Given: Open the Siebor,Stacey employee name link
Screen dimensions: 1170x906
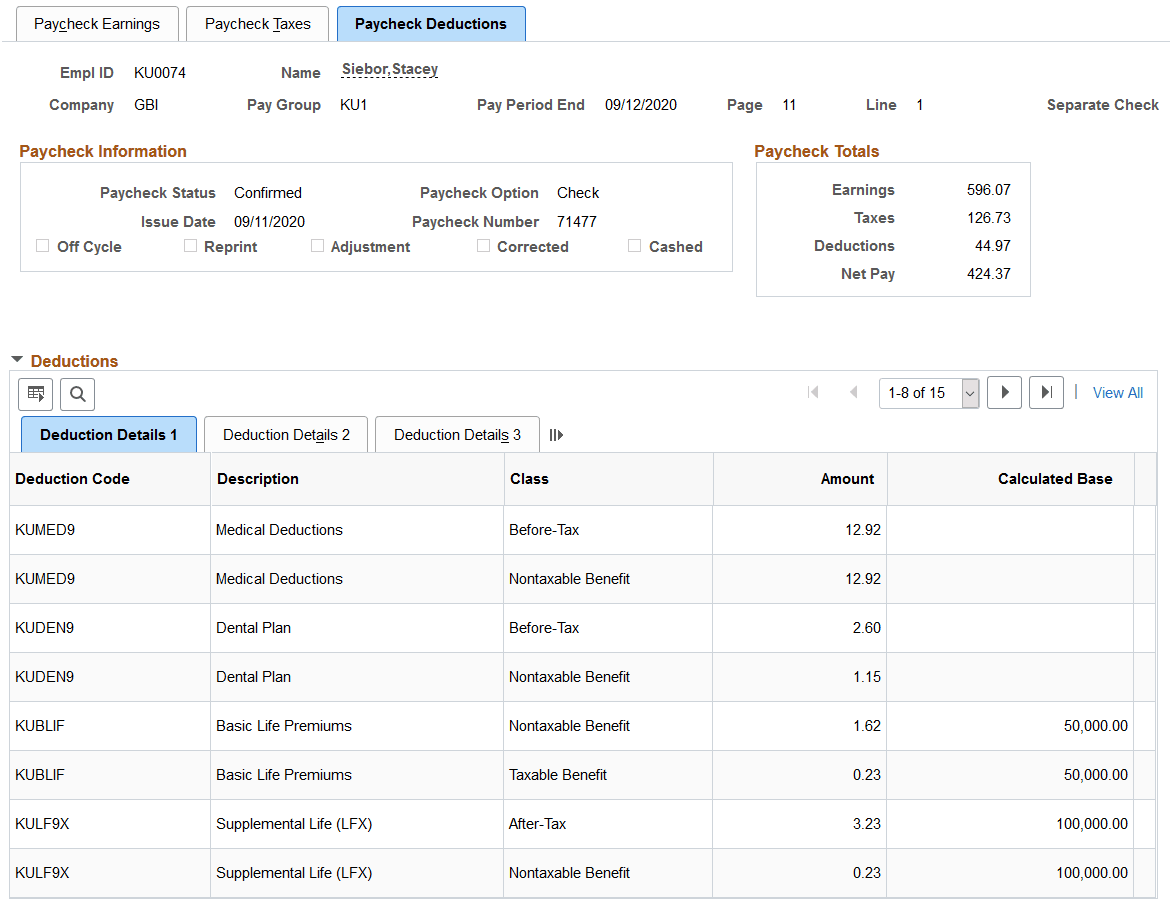Looking at the screenshot, I should [389, 69].
